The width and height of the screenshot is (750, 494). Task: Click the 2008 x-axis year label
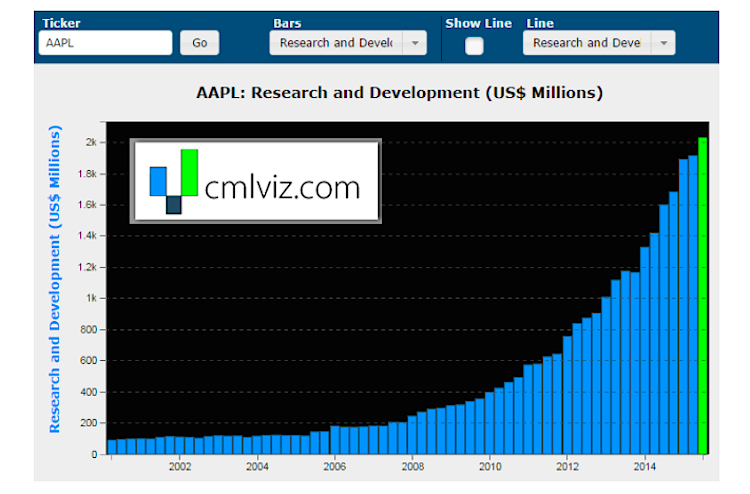pyautogui.click(x=412, y=467)
